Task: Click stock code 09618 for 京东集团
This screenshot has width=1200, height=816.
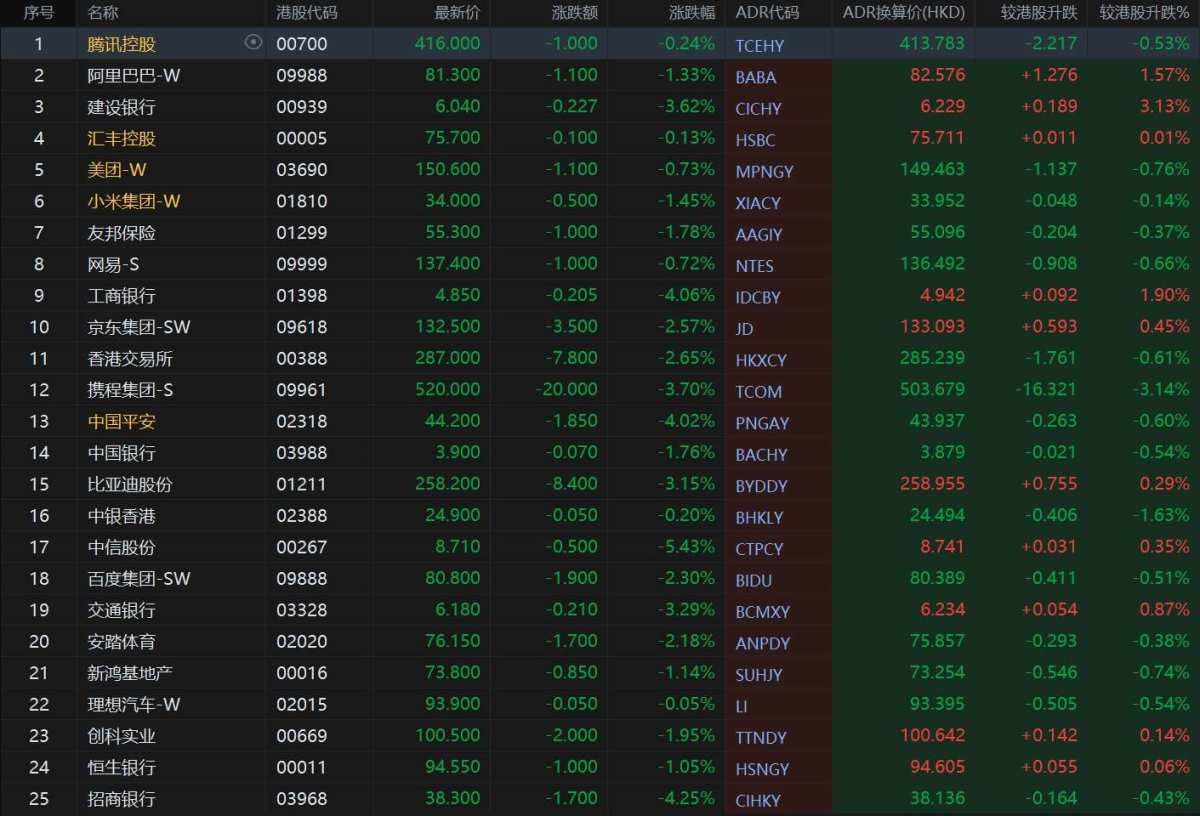Action: [301, 327]
